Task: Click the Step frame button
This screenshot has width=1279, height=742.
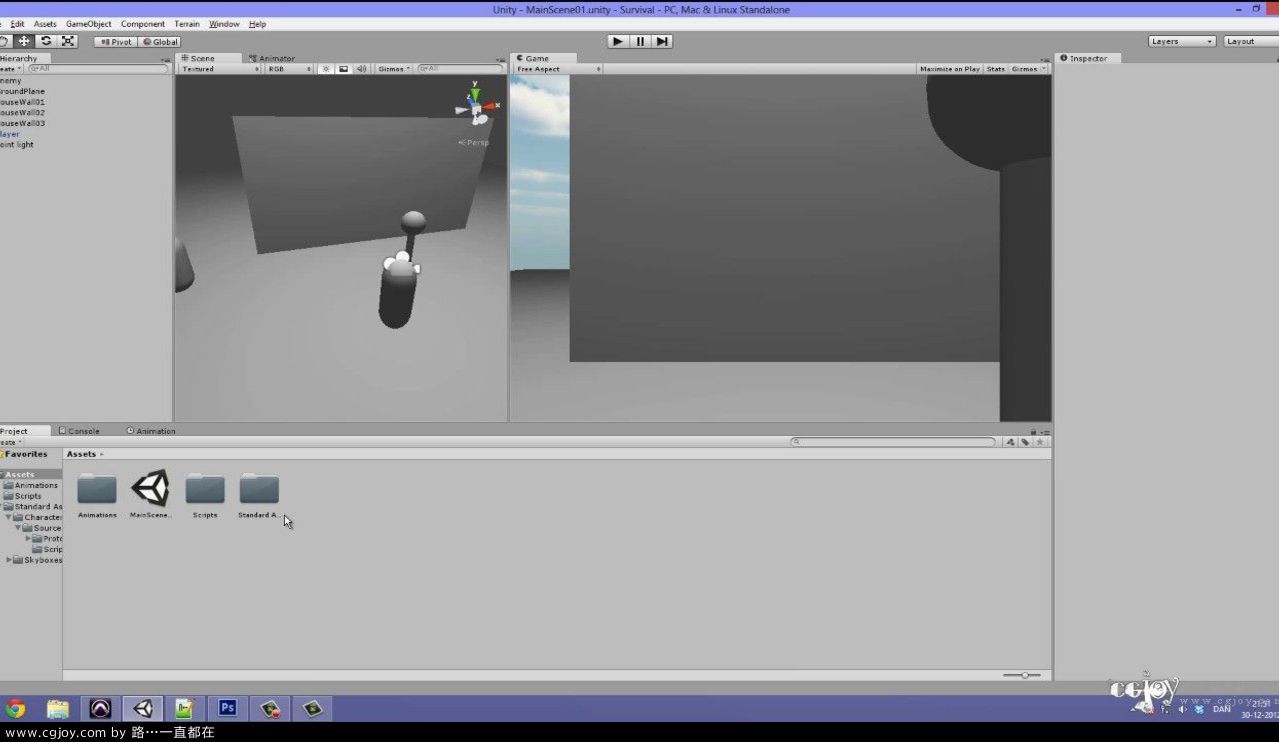Action: point(662,41)
